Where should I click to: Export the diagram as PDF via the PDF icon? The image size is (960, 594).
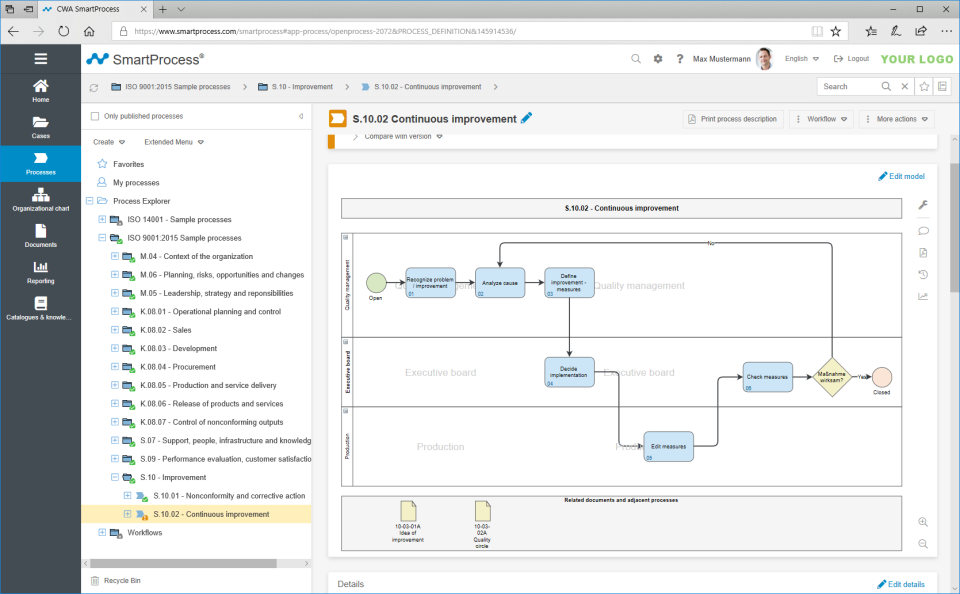pos(923,253)
